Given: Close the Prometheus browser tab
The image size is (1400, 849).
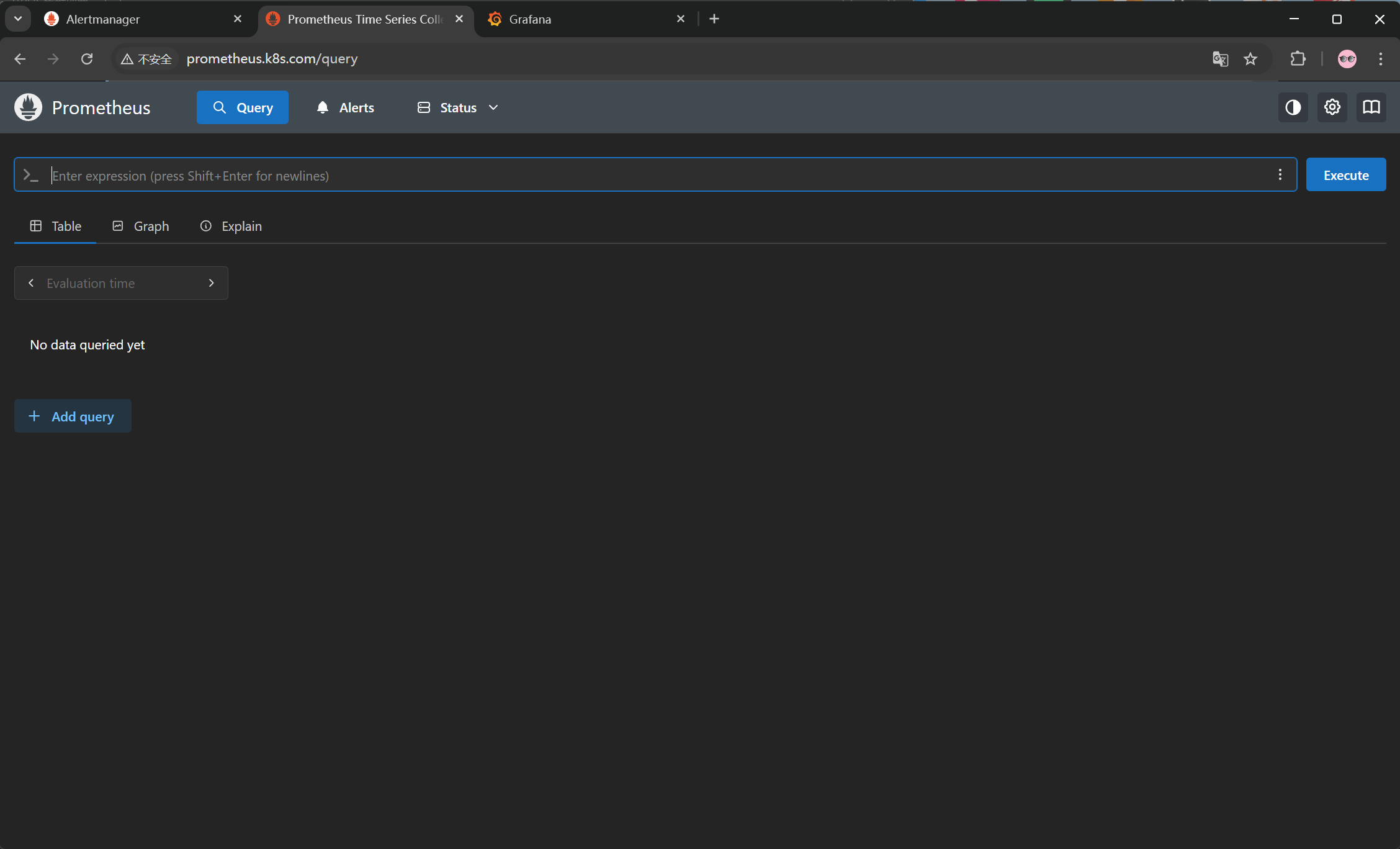Looking at the screenshot, I should coord(459,19).
